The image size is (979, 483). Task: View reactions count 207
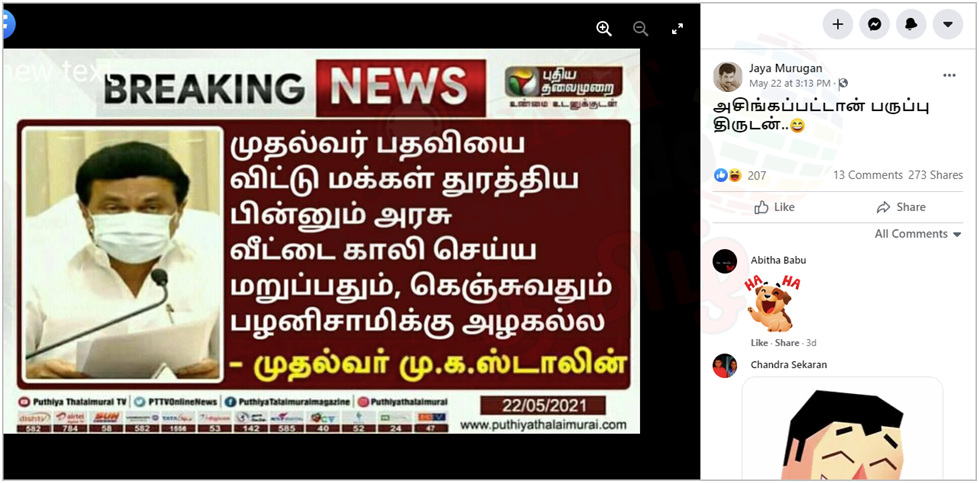[x=757, y=176]
